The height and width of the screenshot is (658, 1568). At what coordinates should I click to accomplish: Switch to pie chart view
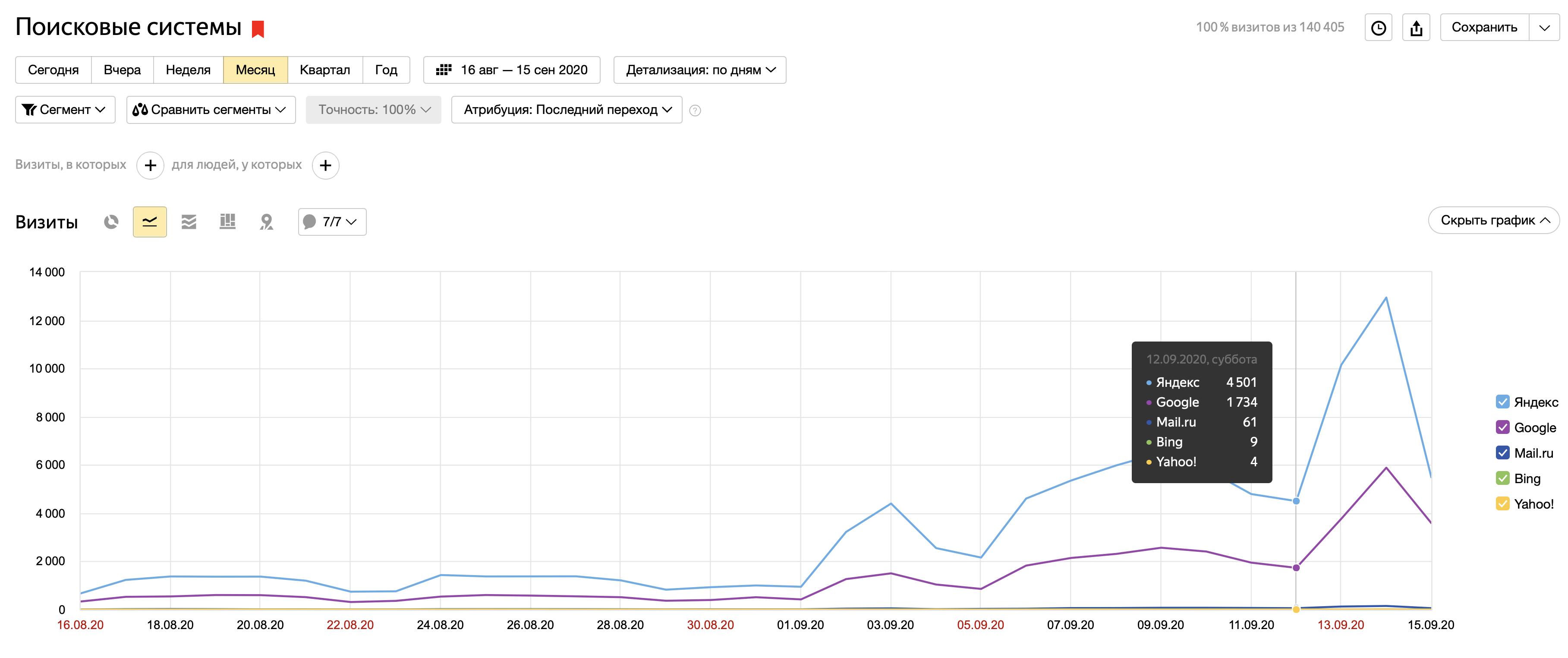pyautogui.click(x=111, y=222)
